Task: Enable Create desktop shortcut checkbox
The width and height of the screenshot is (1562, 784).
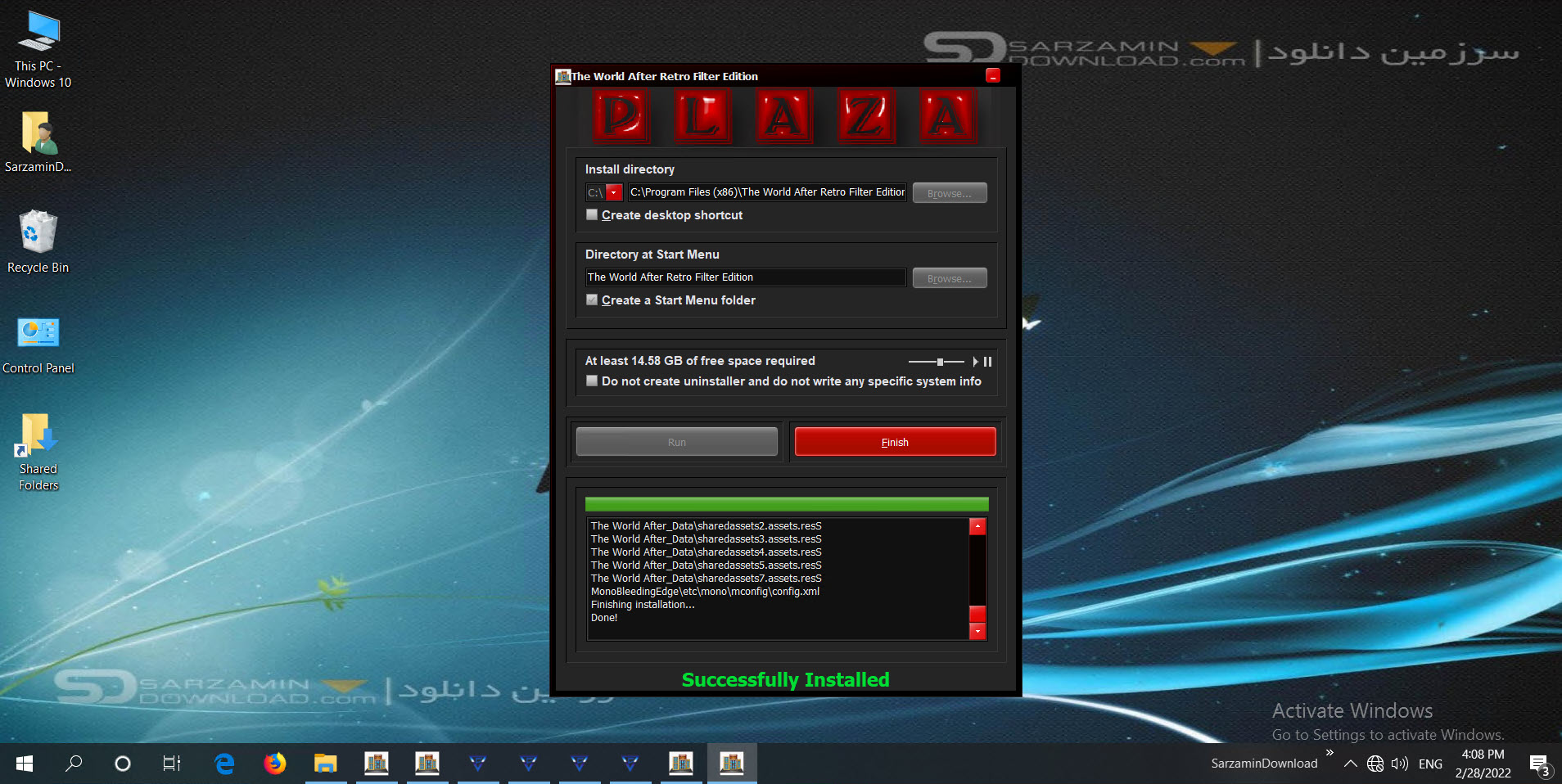Action: point(592,214)
